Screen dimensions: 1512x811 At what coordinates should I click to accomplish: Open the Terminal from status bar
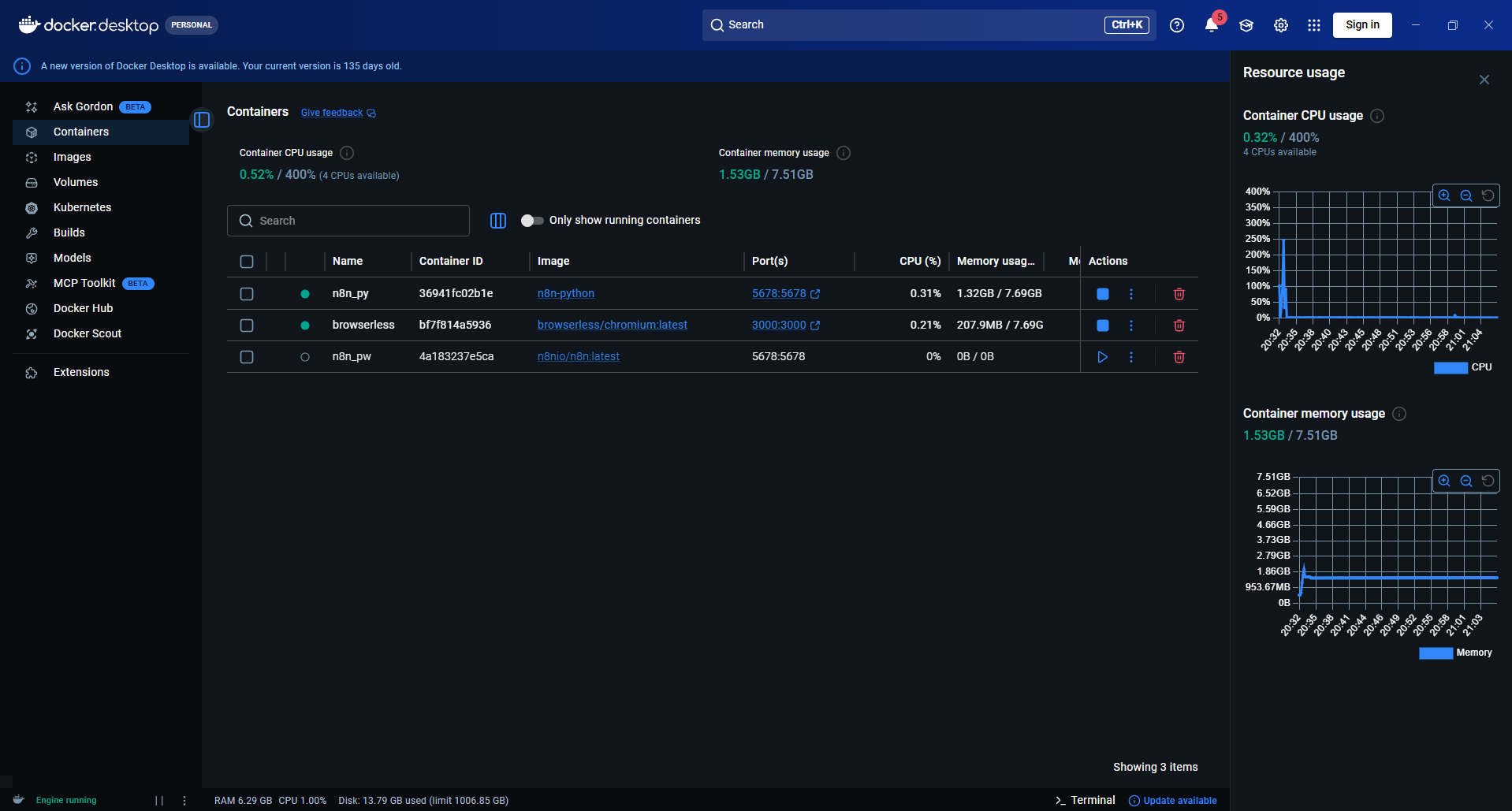[1086, 800]
